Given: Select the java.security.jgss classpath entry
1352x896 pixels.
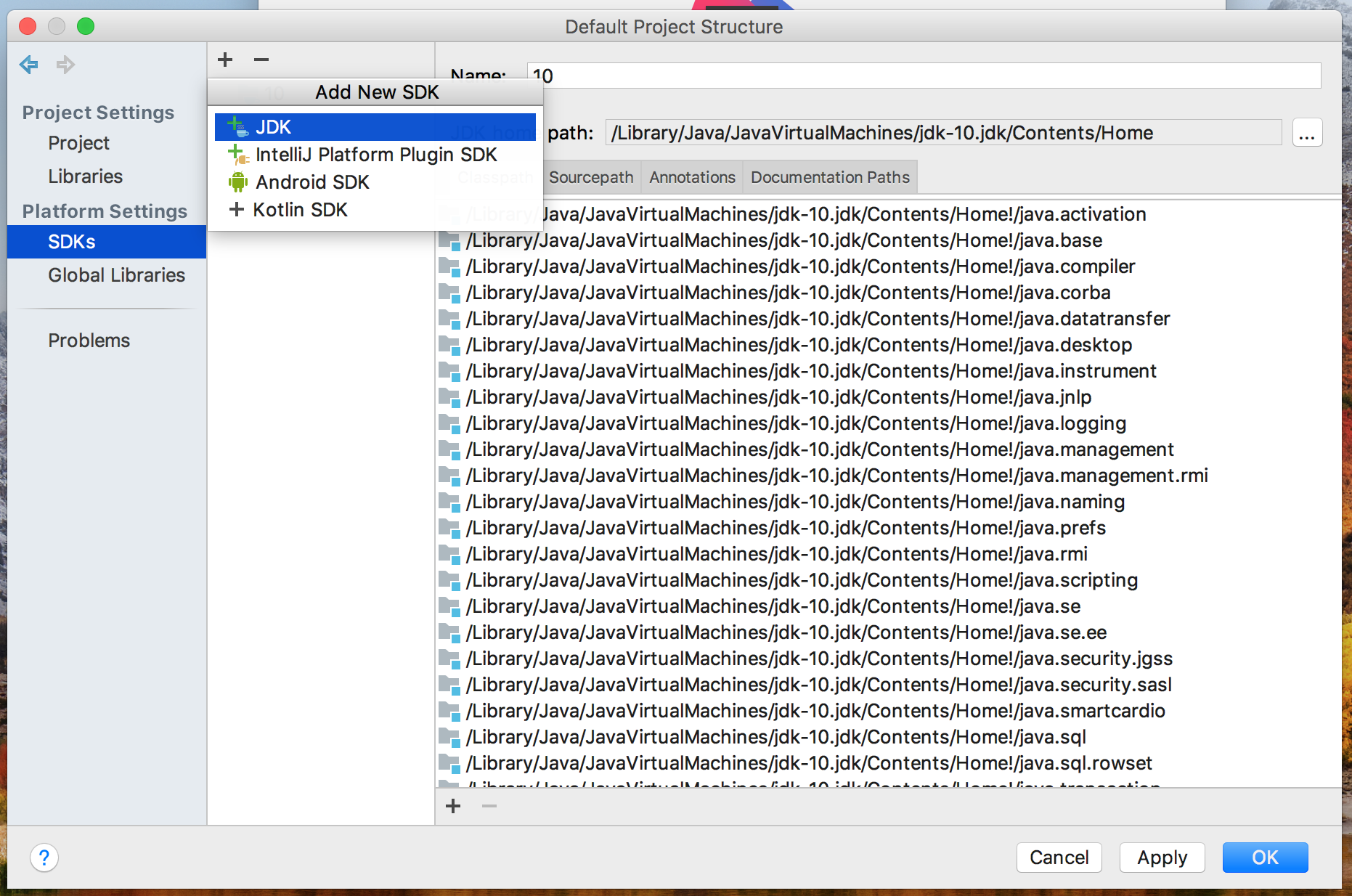Looking at the screenshot, I should pyautogui.click(x=889, y=659).
